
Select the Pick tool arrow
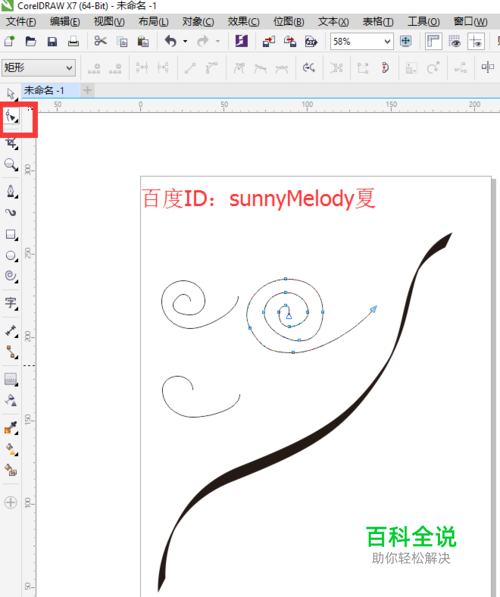click(11, 93)
